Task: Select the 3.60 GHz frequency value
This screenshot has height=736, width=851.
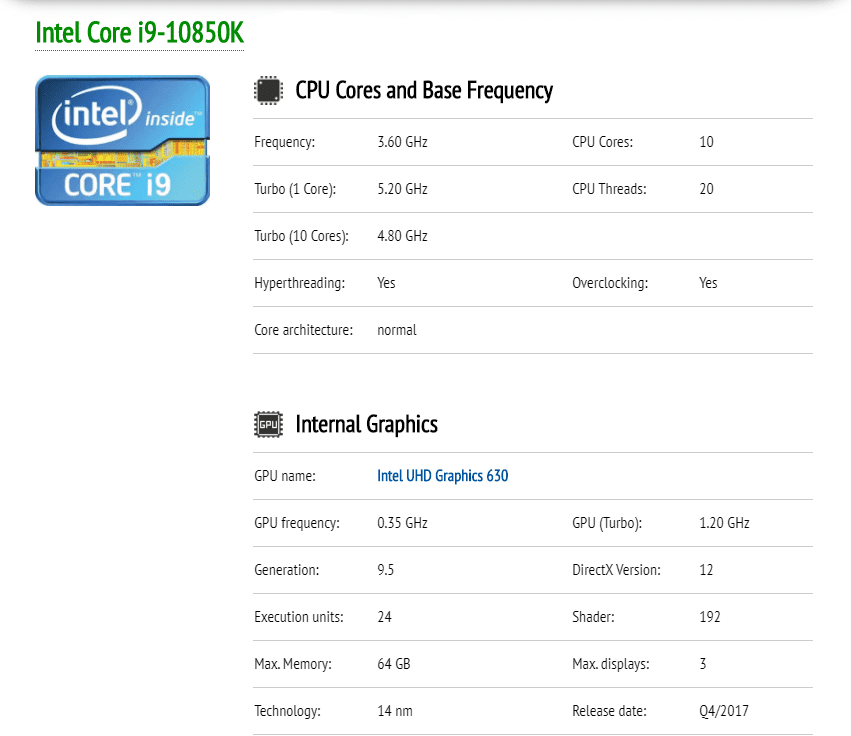Action: click(x=402, y=142)
